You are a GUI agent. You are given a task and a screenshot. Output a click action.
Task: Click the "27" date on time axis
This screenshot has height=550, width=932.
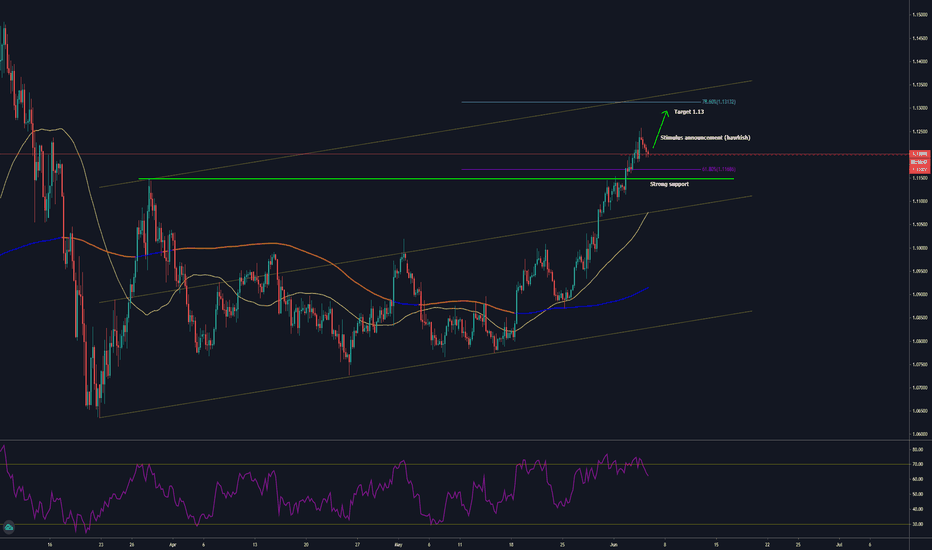pos(357,544)
